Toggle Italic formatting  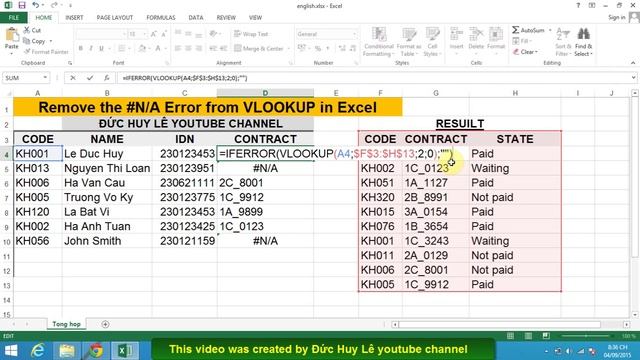91,49
